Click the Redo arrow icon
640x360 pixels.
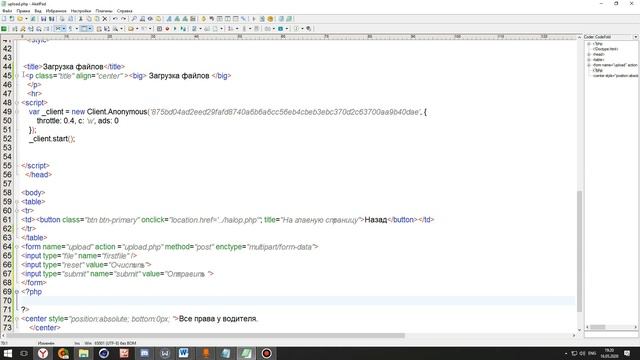click(123, 19)
